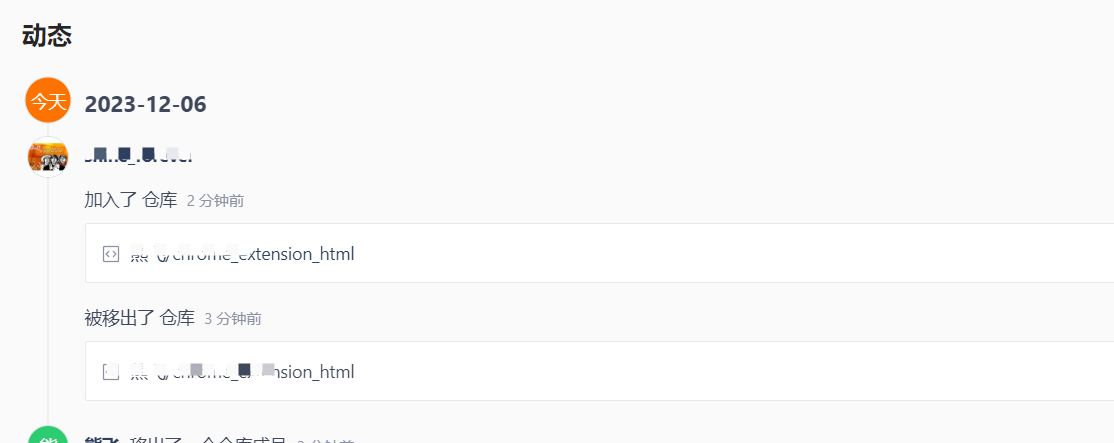1114x443 pixels.
Task: Click the vertical timeline line below the photo avatar
Action: pyautogui.click(x=48, y=298)
